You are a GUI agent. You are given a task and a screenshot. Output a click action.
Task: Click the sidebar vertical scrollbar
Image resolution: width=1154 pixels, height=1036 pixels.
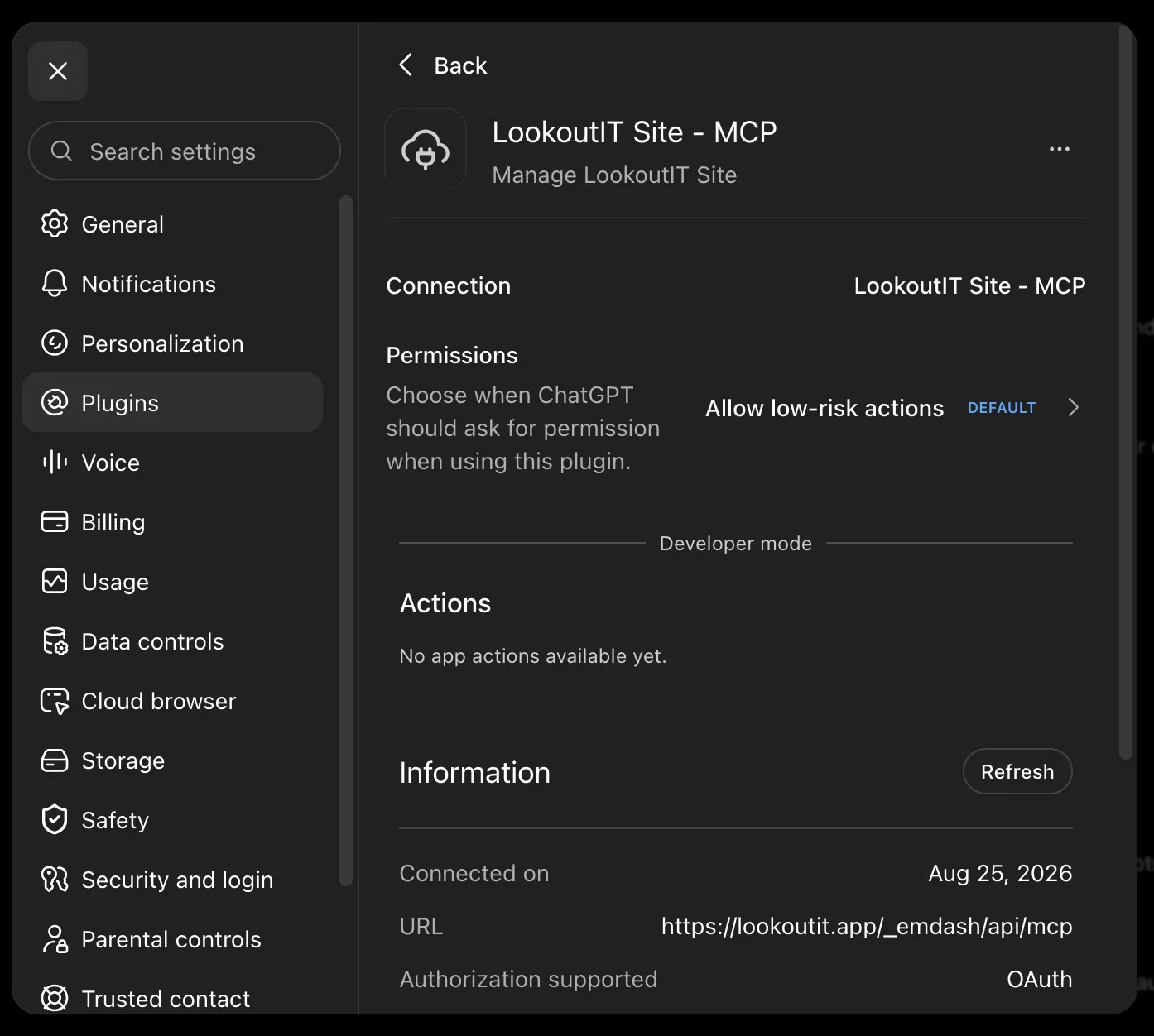[346, 540]
